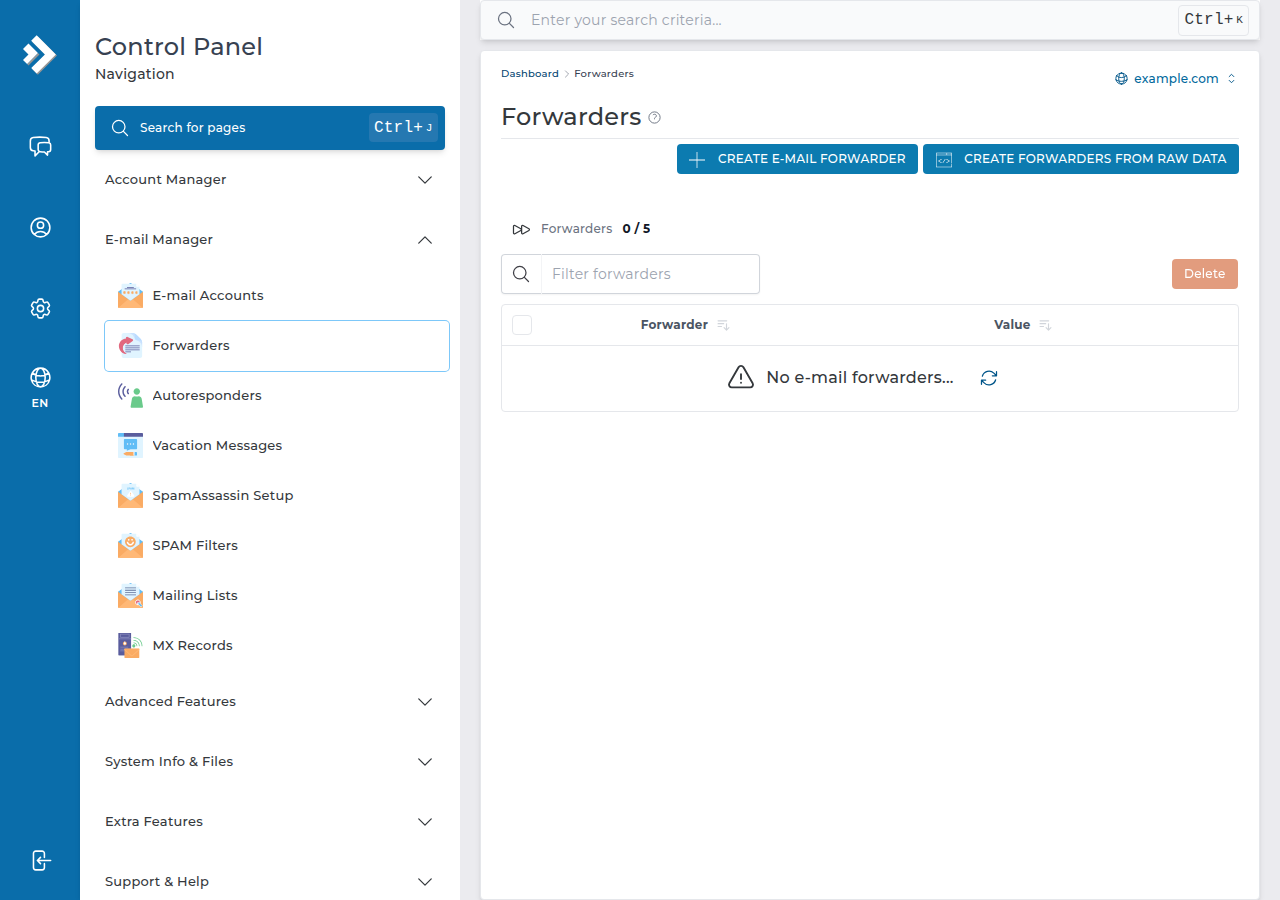Change language via EN globe icon
Image resolution: width=1280 pixels, height=900 pixels.
click(x=40, y=388)
